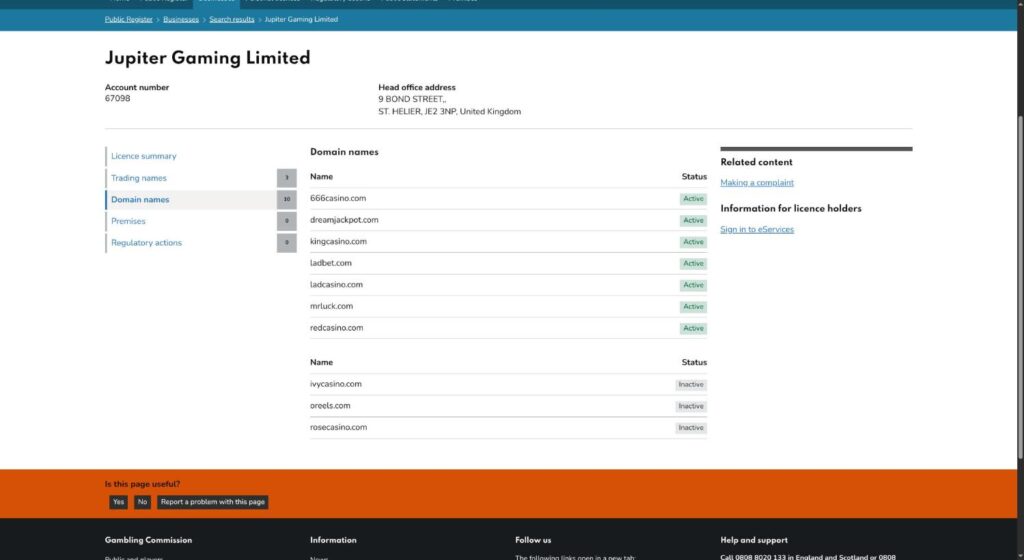Switch to the Trading names section
Viewport: 1024px width, 560px height.
138,178
